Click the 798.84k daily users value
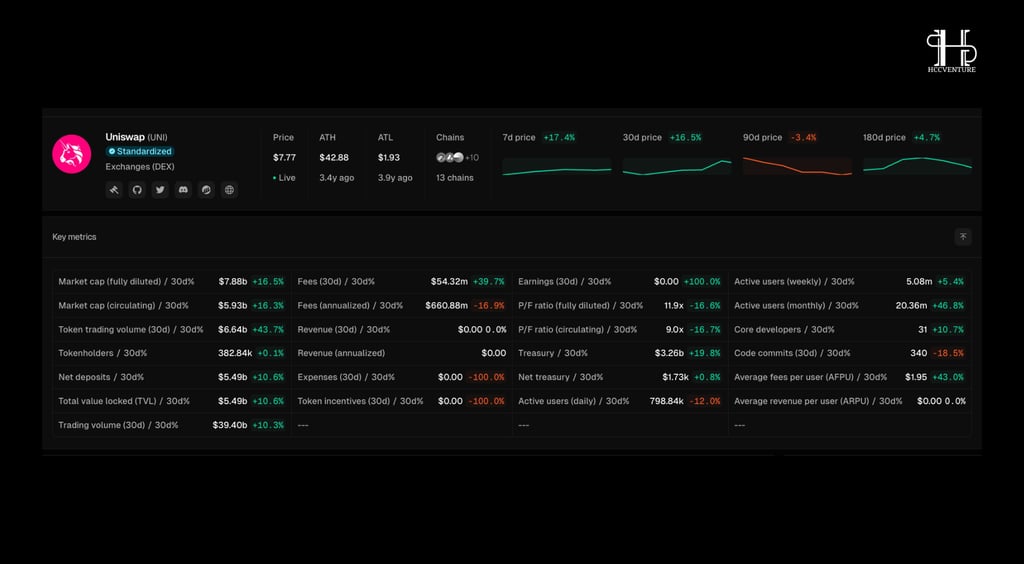Screen dimensions: 1024x564 667,401
